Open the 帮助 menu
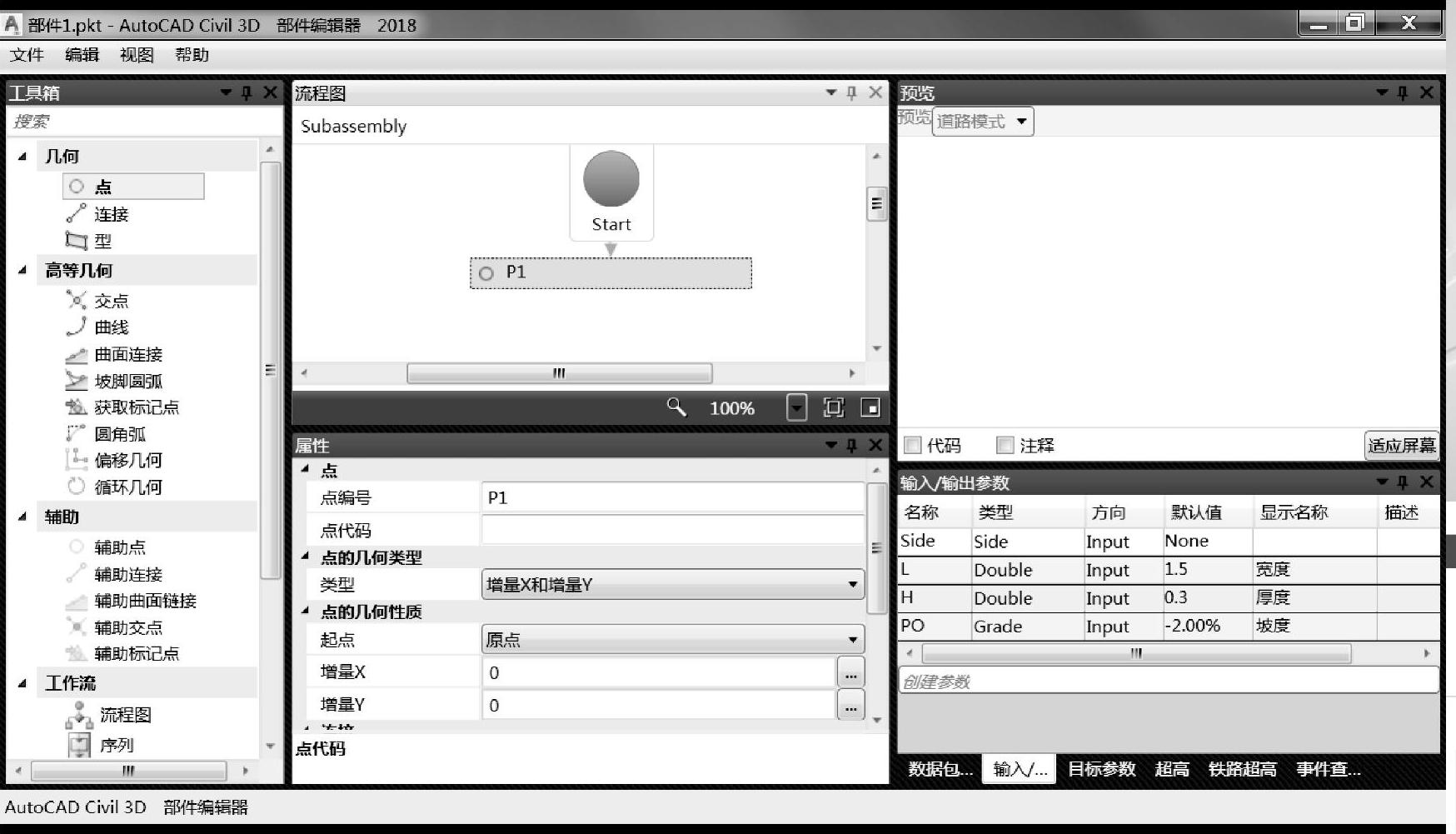Viewport: 1456px width, 834px height. coord(192,55)
